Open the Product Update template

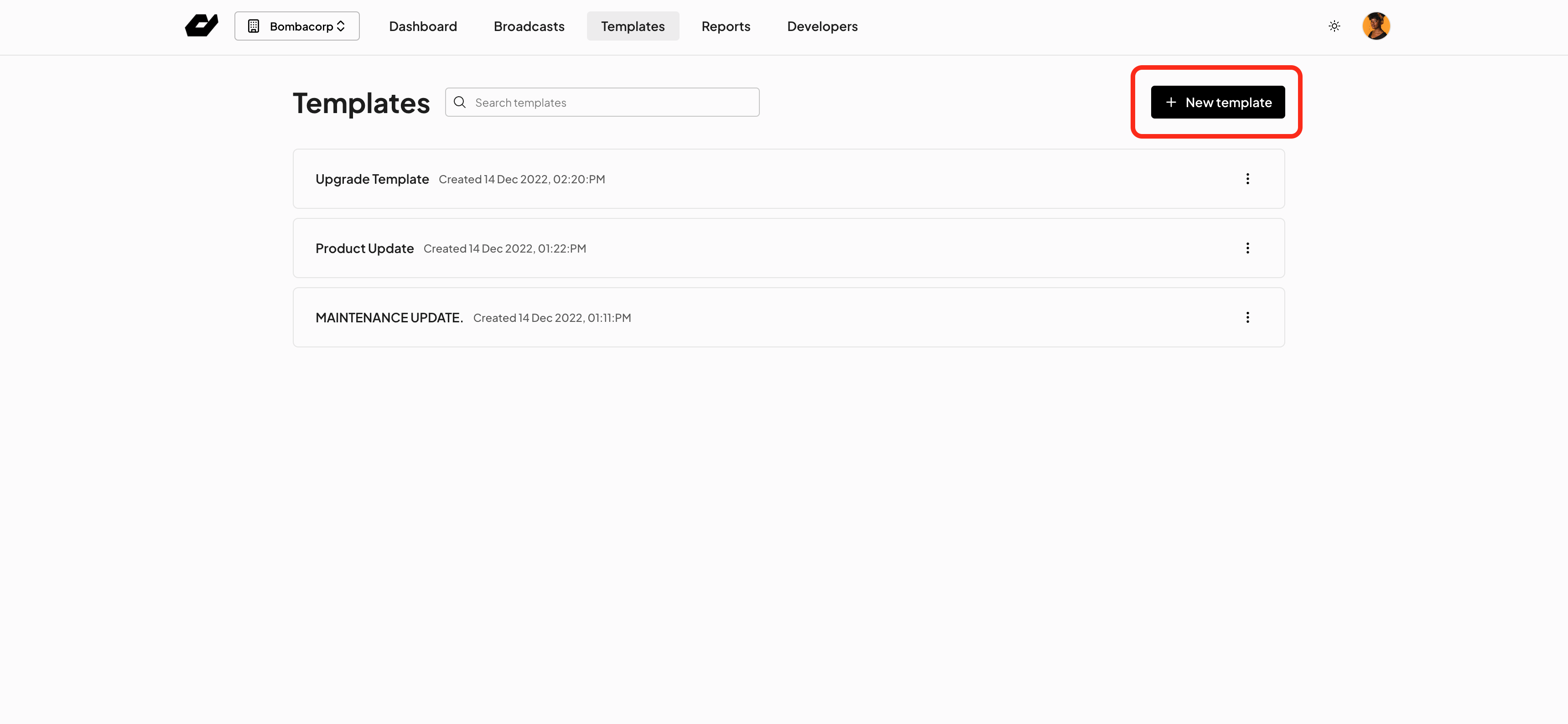(788, 248)
